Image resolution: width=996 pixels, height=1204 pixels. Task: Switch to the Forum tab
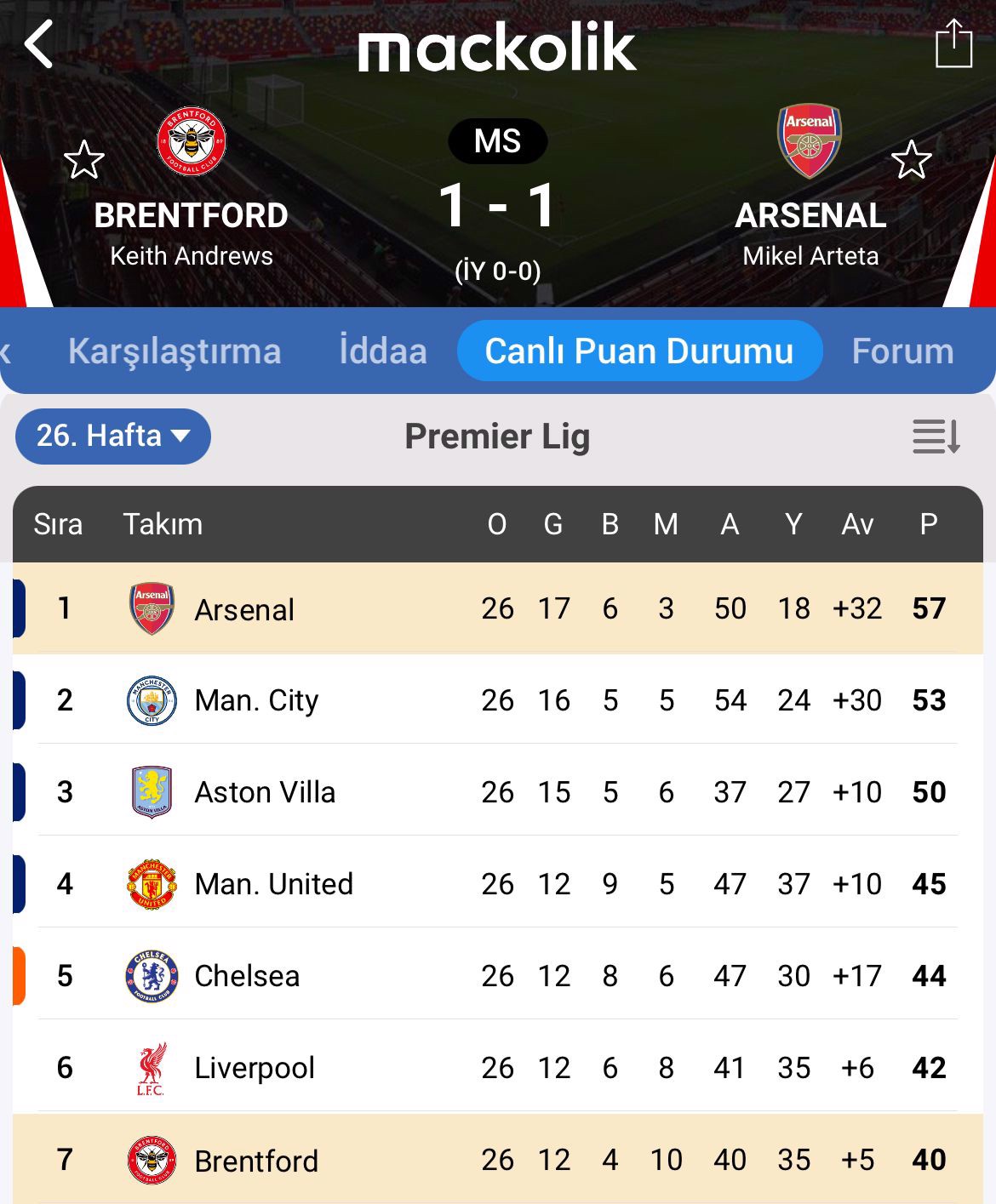click(902, 351)
